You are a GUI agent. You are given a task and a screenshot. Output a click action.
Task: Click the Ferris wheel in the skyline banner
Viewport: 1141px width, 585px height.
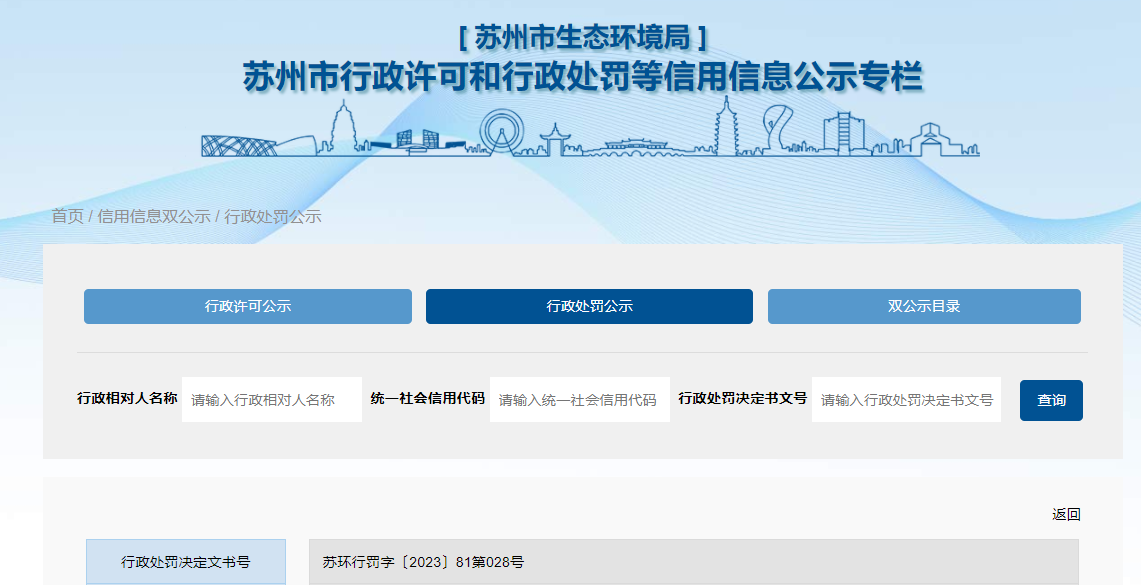[x=499, y=133]
